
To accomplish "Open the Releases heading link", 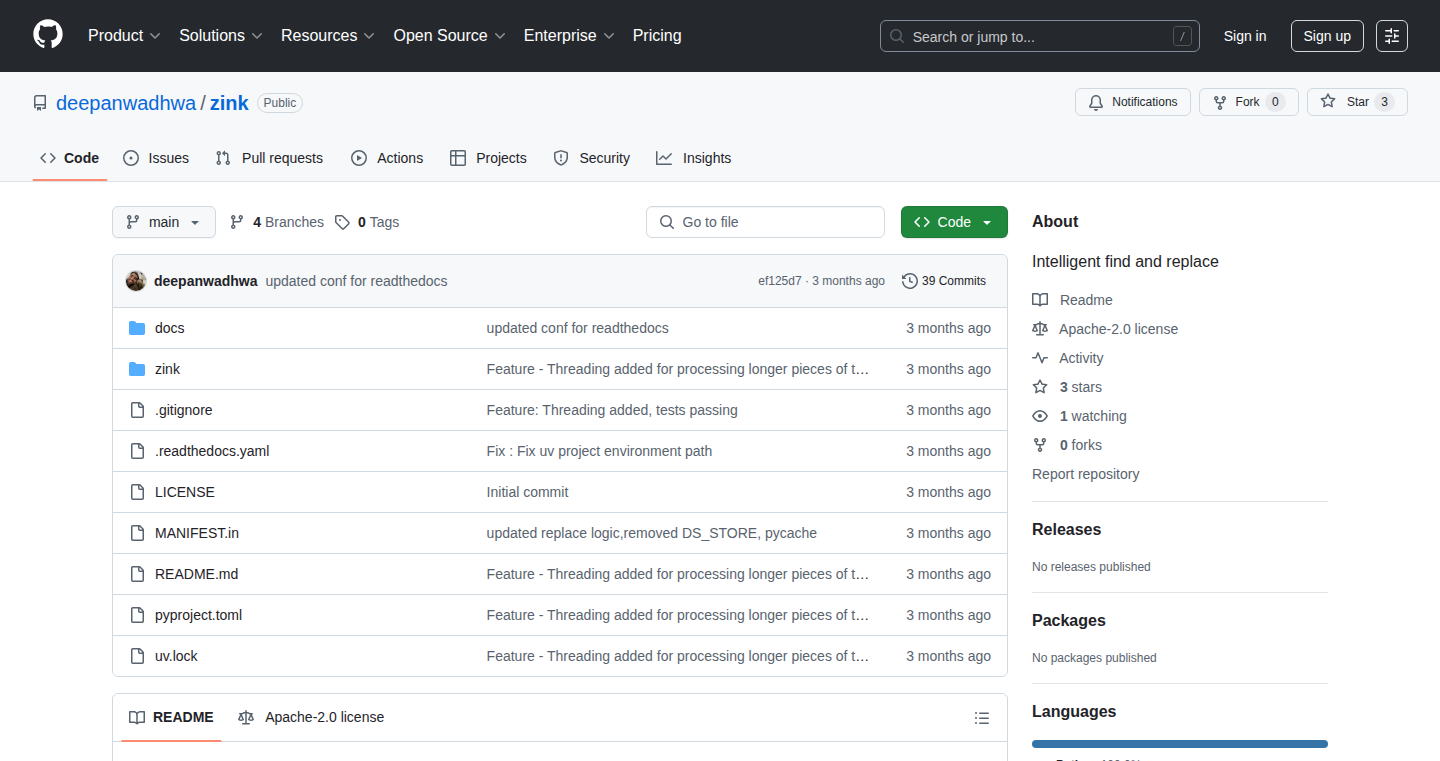I will [x=1066, y=529].
